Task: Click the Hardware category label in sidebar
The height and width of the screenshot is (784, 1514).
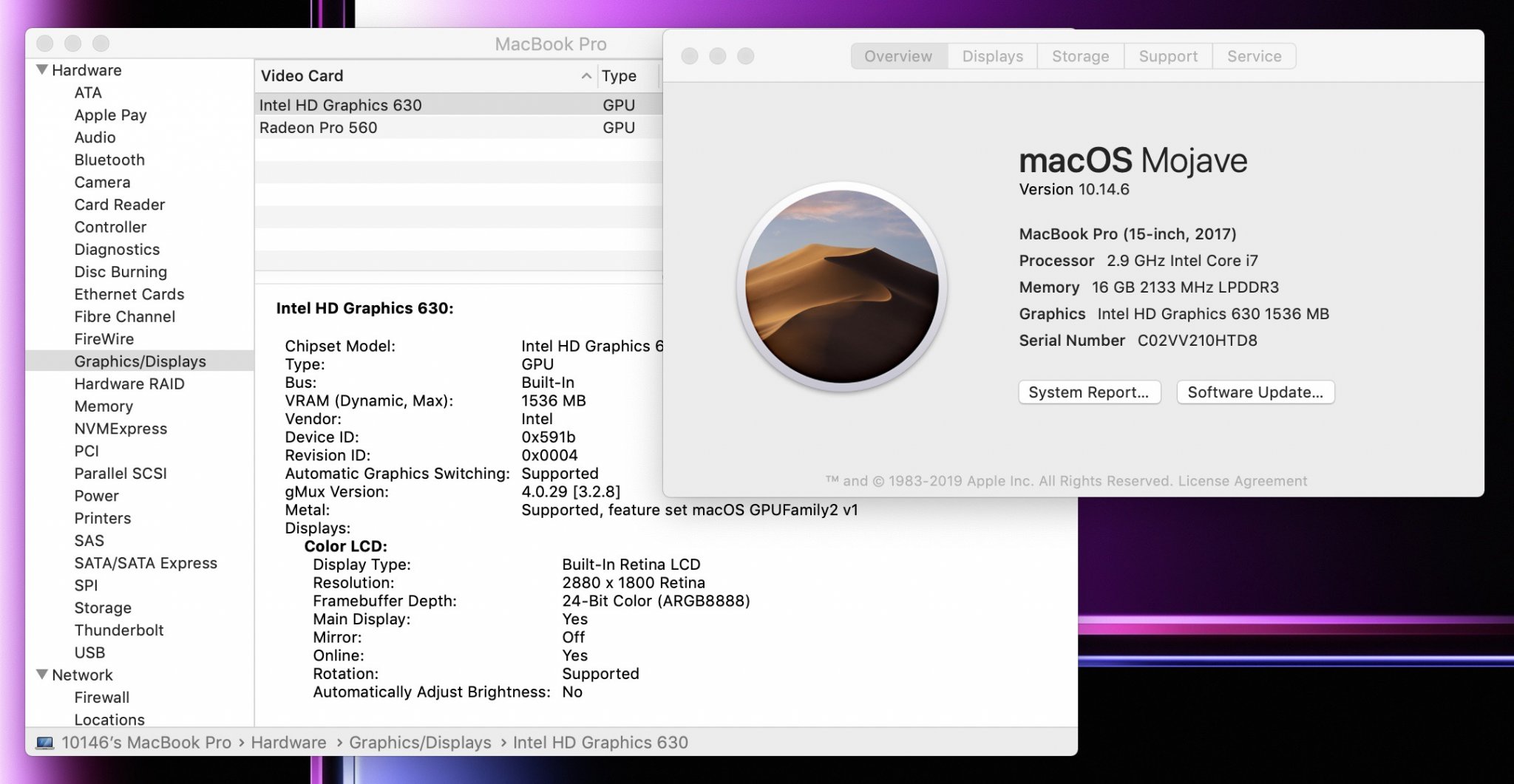Action: click(x=86, y=70)
